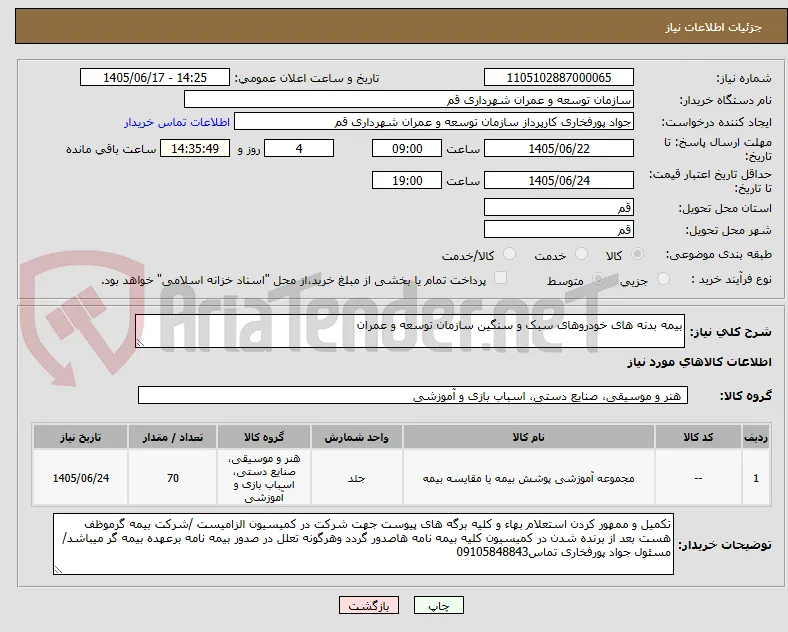Screen dimensions: 788x632
Task: Click the جزئیات اطلاعات نیاز page header
Action: (714, 27)
